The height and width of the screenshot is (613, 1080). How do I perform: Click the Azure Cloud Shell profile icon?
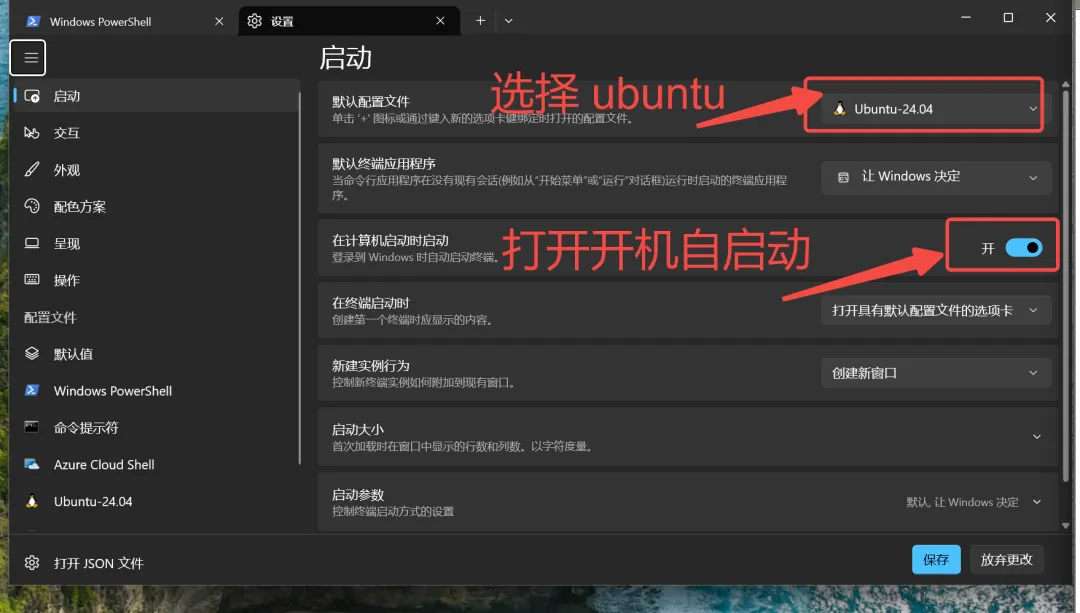pos(32,464)
